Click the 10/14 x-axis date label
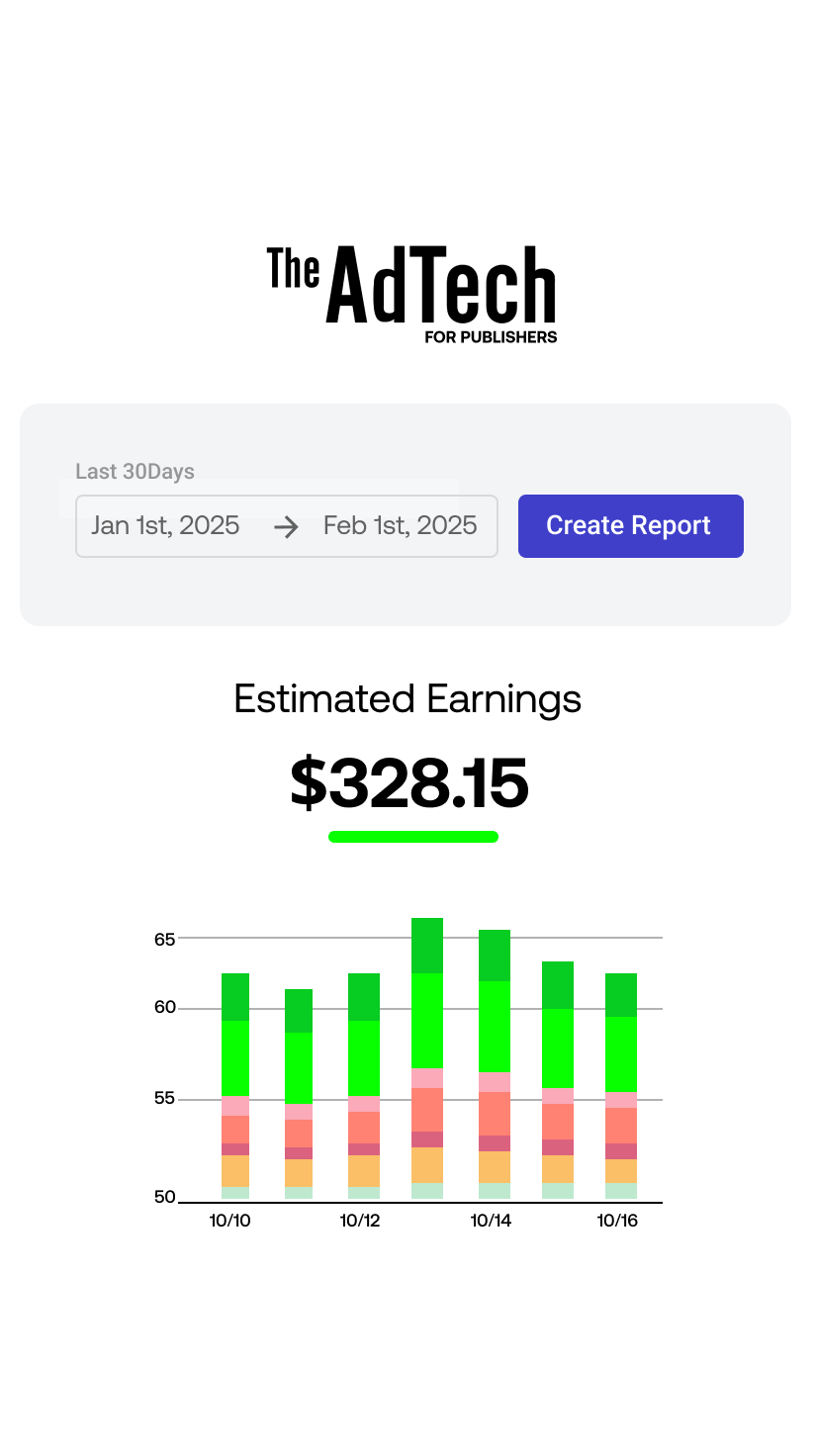815x1456 pixels. pyautogui.click(x=492, y=1221)
